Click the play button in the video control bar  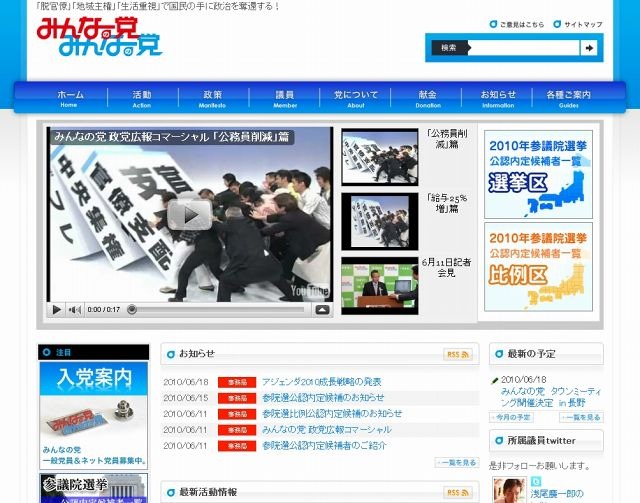click(x=56, y=310)
